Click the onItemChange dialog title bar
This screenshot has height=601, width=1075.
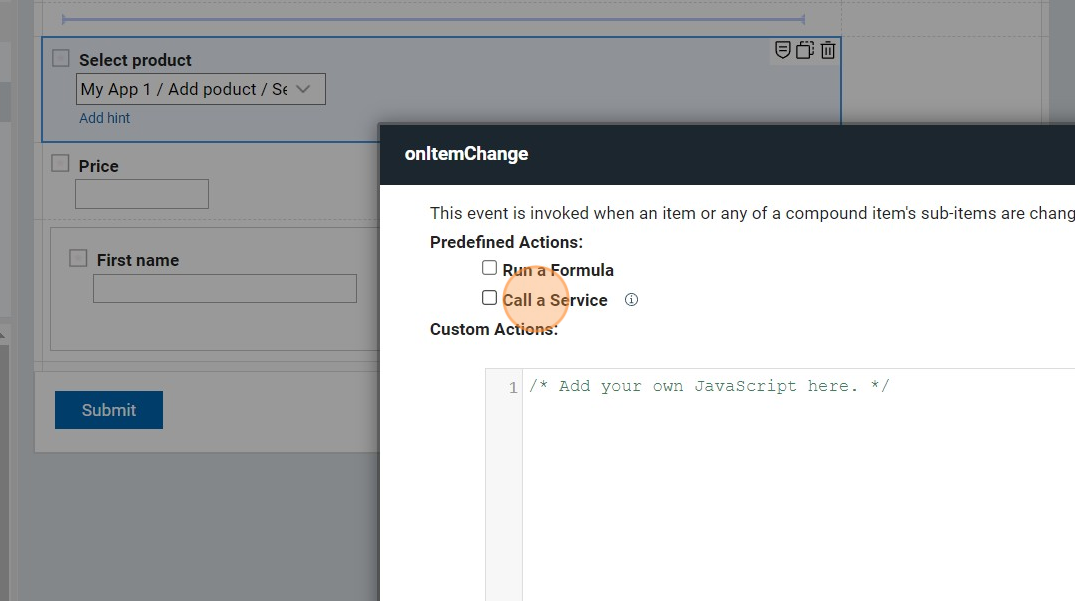tap(700, 154)
